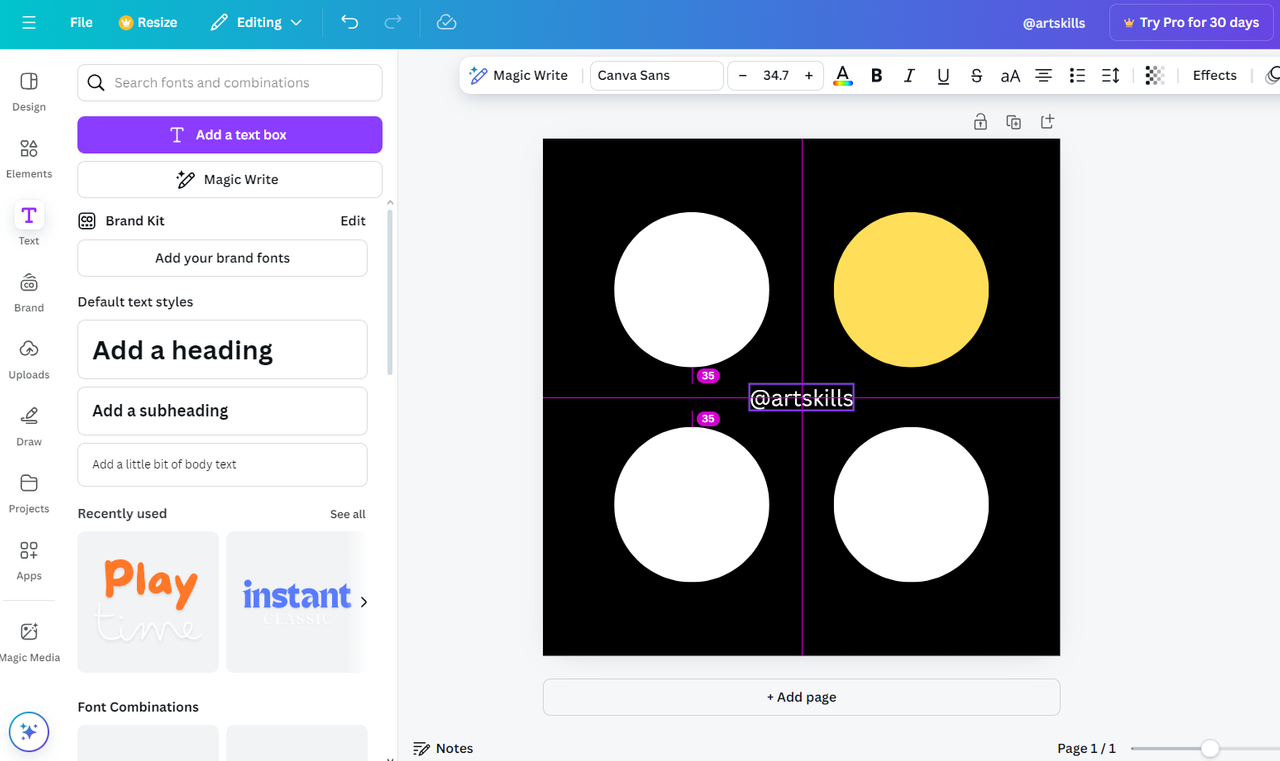Toggle bulleted list formatting
The height and width of the screenshot is (761, 1280).
[1077, 75]
